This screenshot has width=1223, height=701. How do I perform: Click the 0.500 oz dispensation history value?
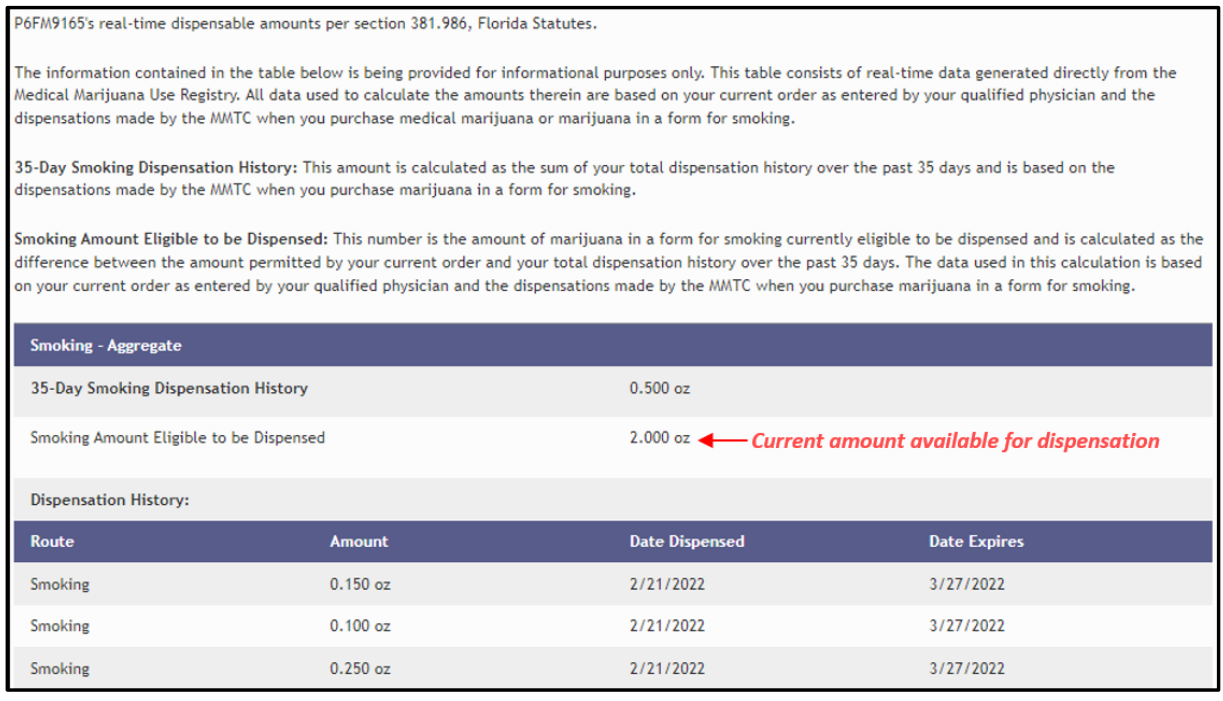[659, 388]
